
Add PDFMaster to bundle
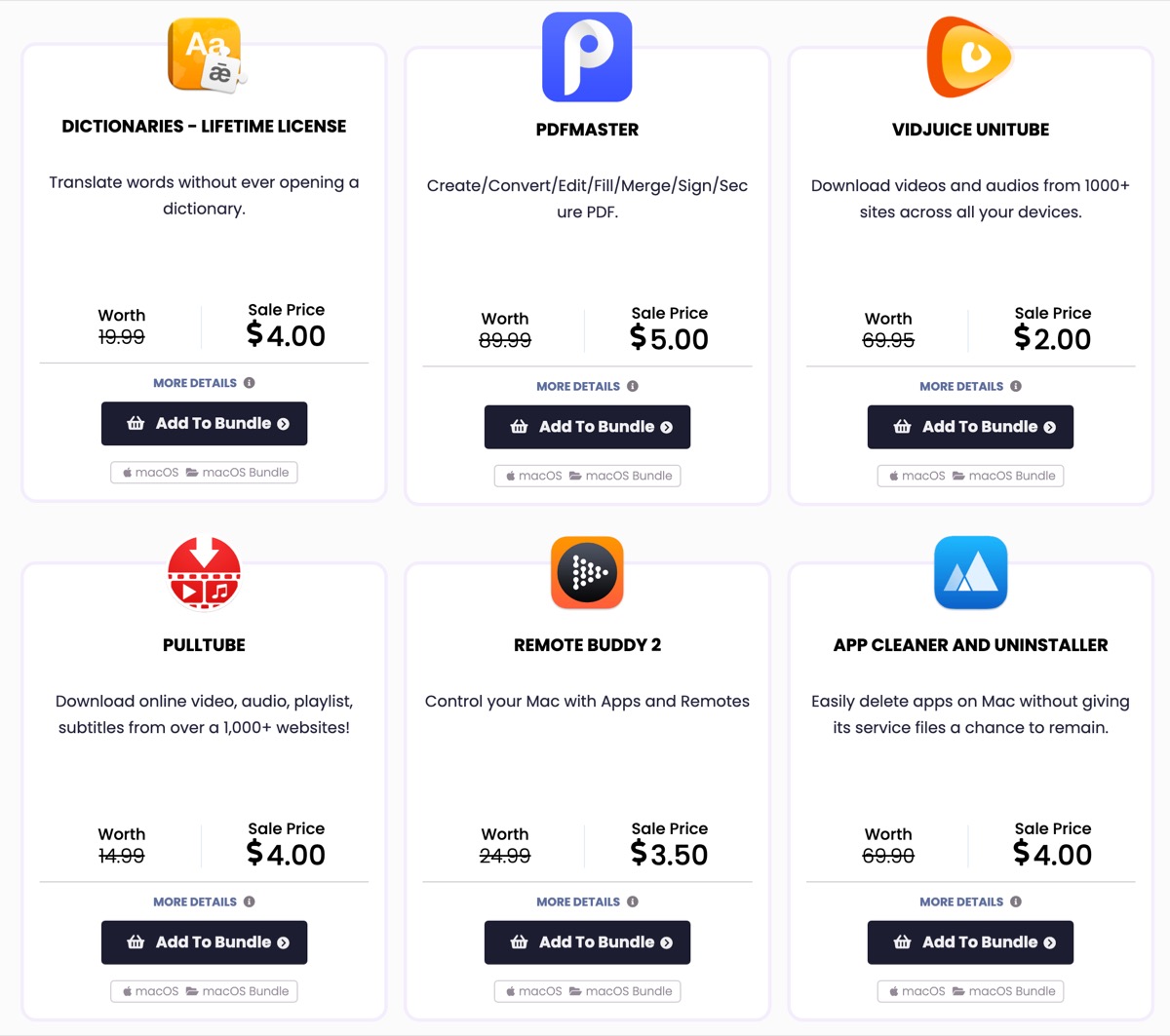point(587,427)
